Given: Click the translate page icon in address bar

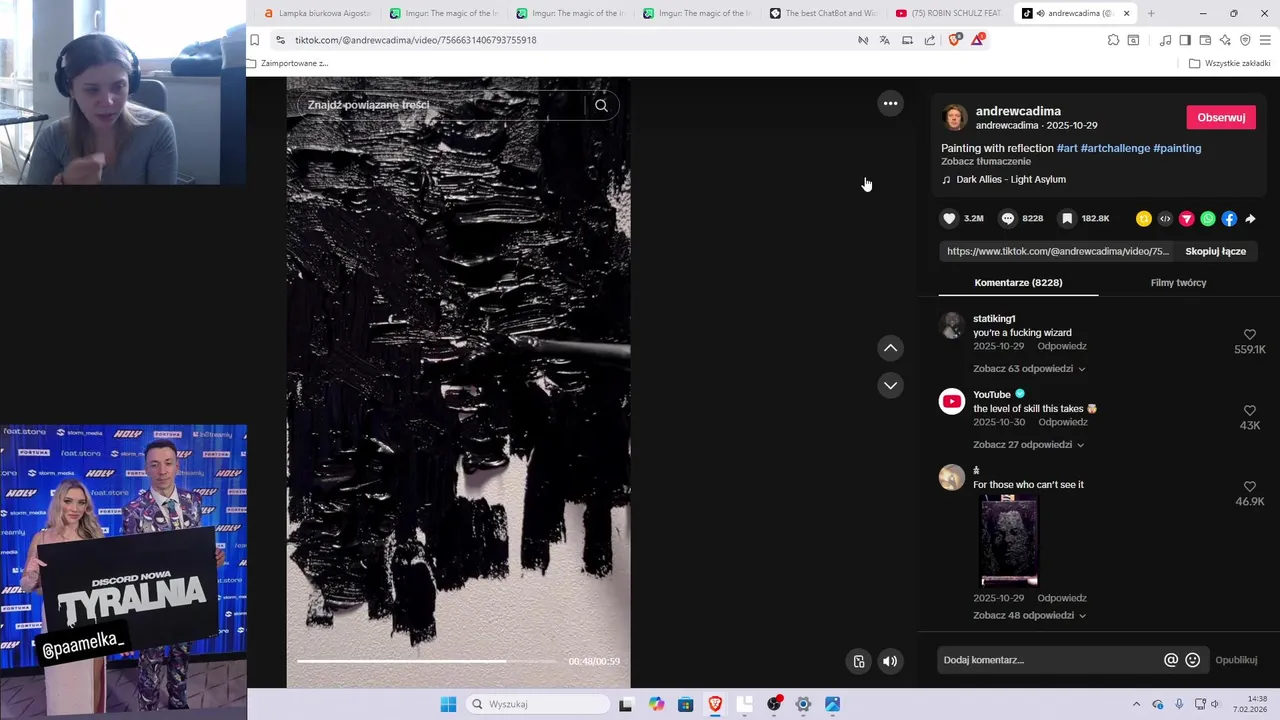Looking at the screenshot, I should pos(884,40).
